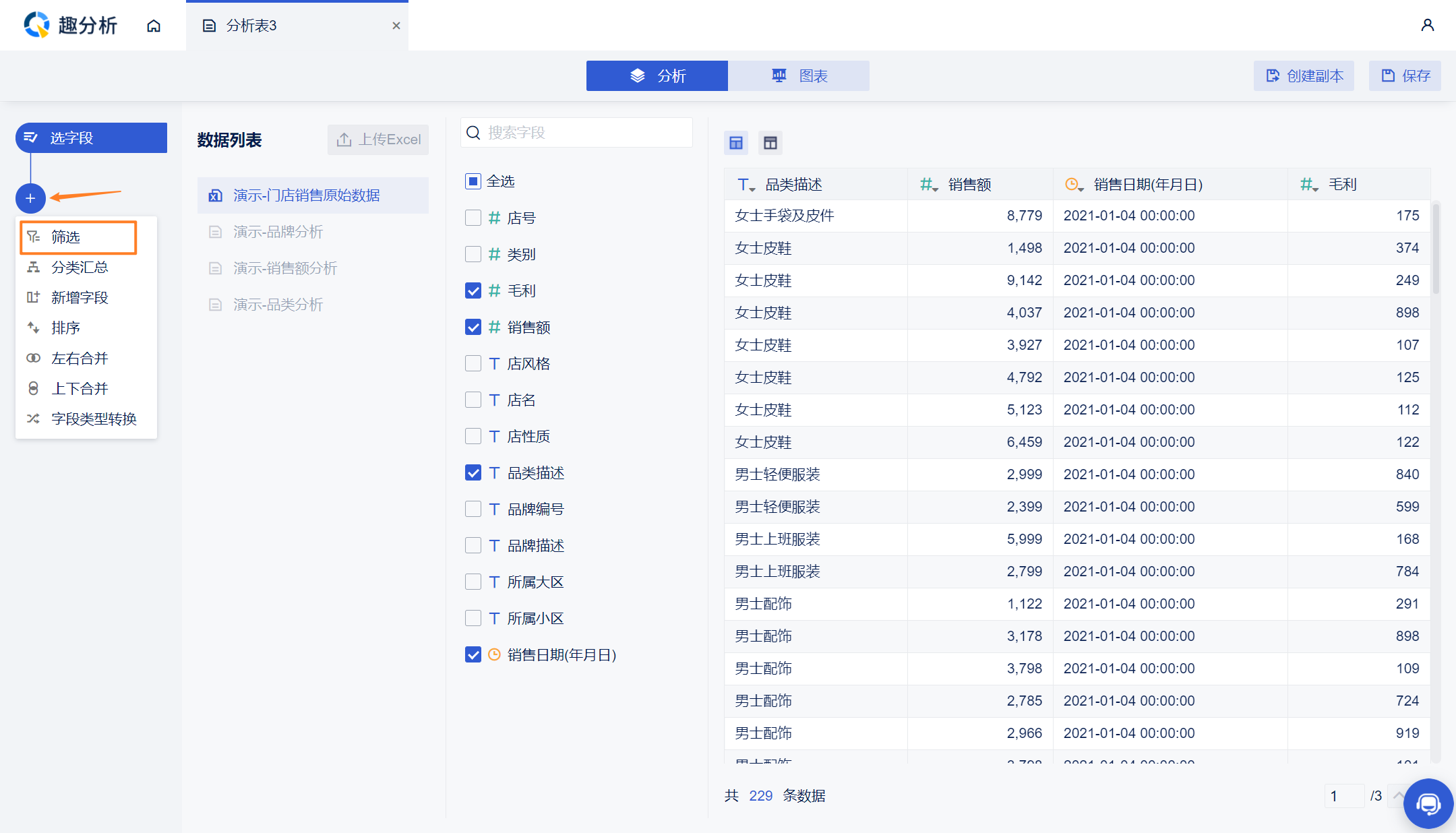The image size is (1456, 833).
Task: Click 上传Excel upload button
Action: [x=378, y=140]
